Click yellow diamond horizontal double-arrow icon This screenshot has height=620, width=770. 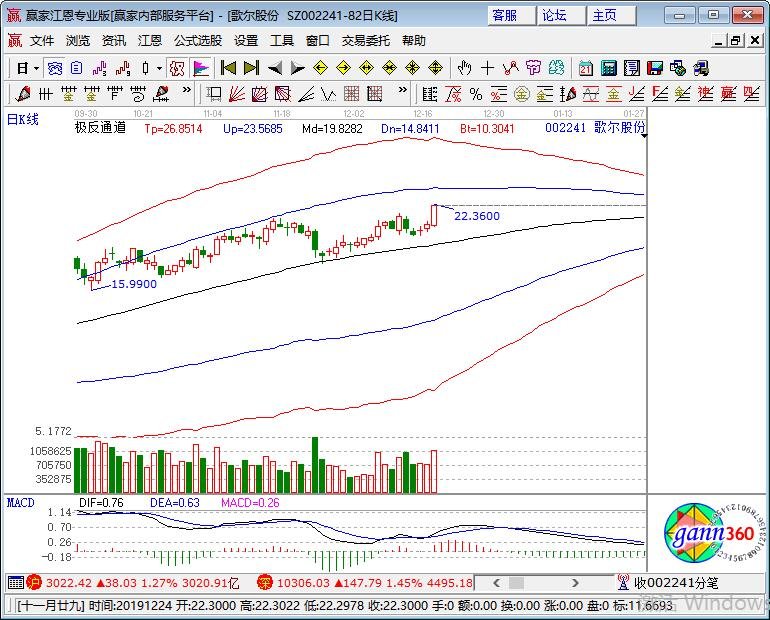coord(366,68)
